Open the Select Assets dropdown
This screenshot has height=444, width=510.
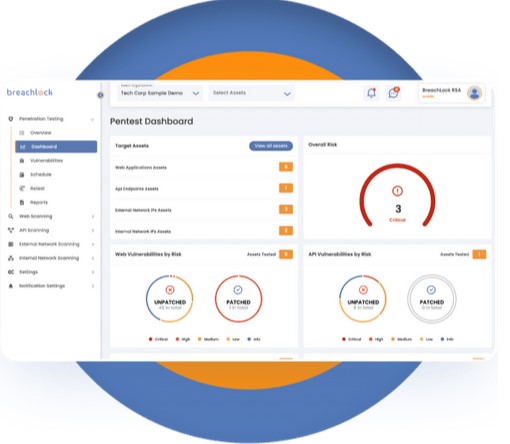tap(251, 93)
